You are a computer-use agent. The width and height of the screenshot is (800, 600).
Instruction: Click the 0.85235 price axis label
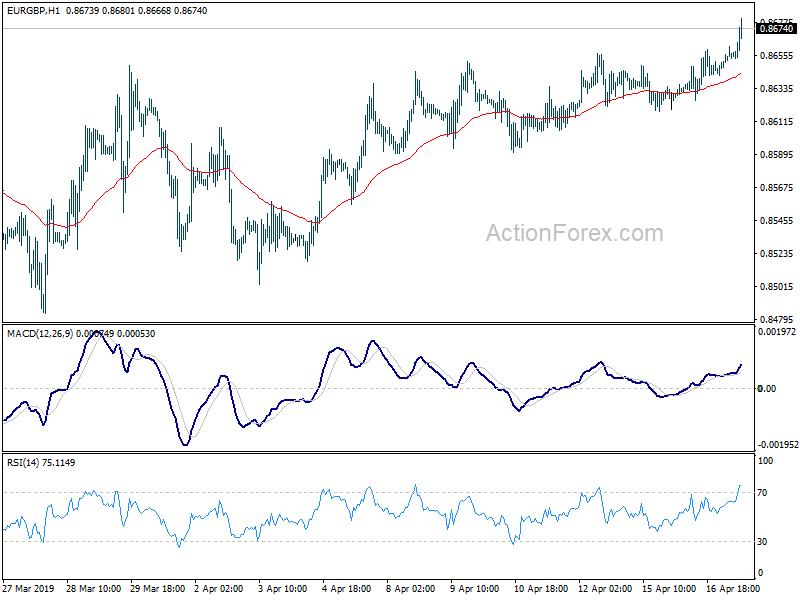coord(777,254)
